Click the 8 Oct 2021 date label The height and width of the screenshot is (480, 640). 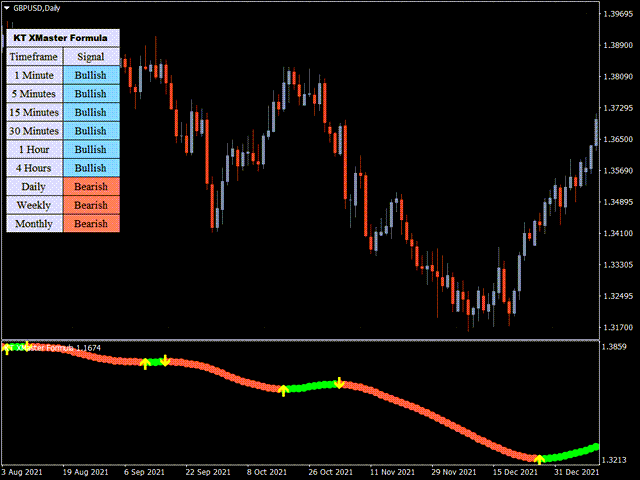point(267,472)
